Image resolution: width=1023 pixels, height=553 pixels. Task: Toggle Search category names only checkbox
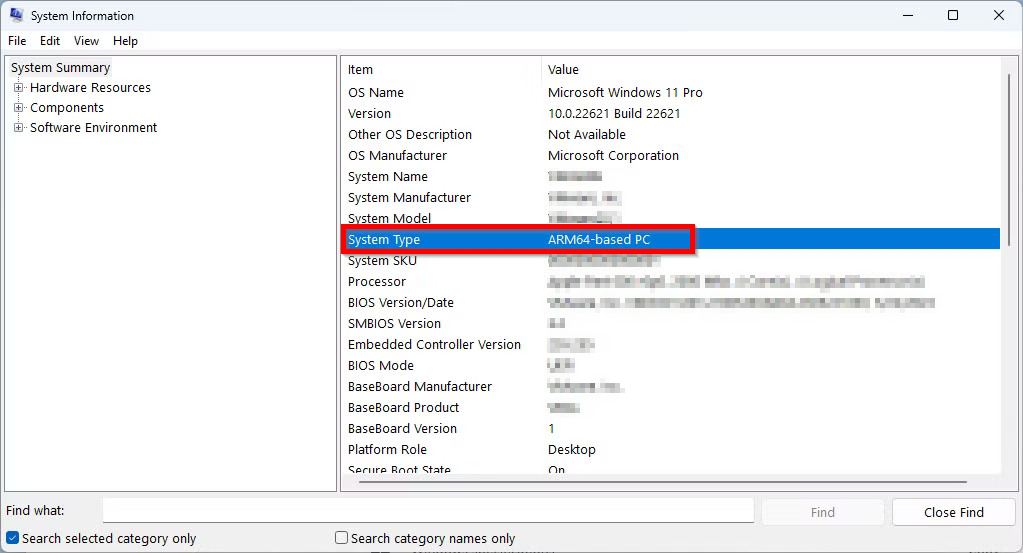(342, 538)
